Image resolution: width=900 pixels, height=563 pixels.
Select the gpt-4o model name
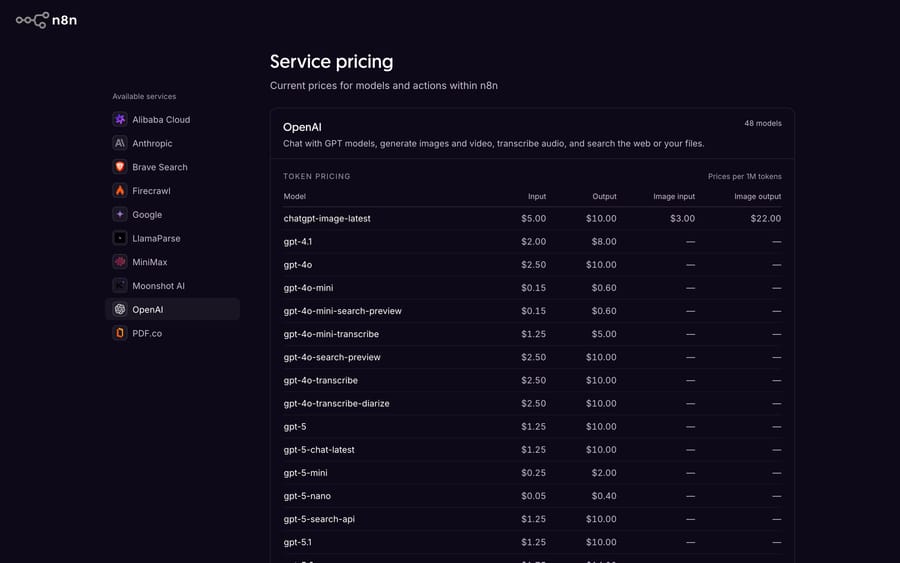297,265
